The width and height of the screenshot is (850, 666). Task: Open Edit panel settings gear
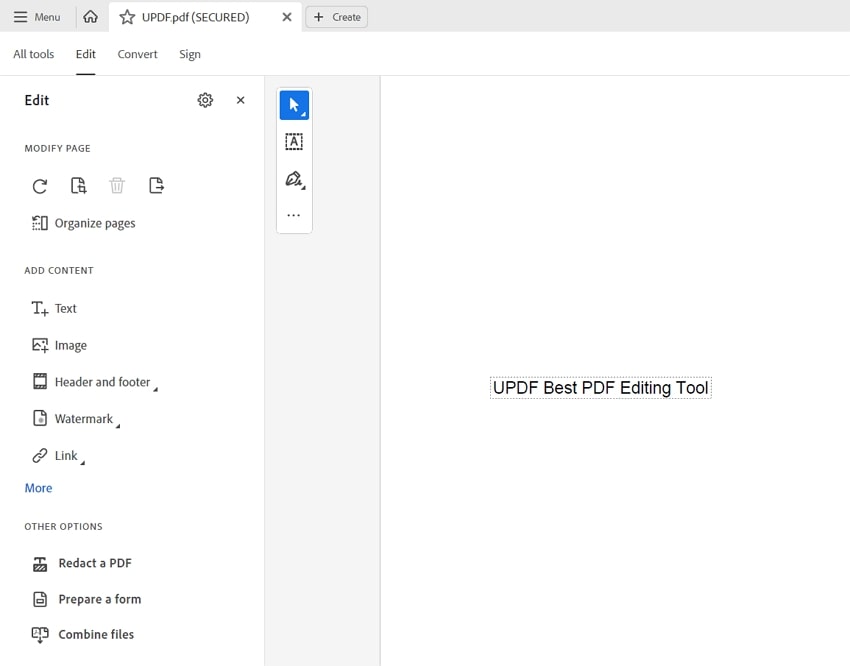coord(205,100)
